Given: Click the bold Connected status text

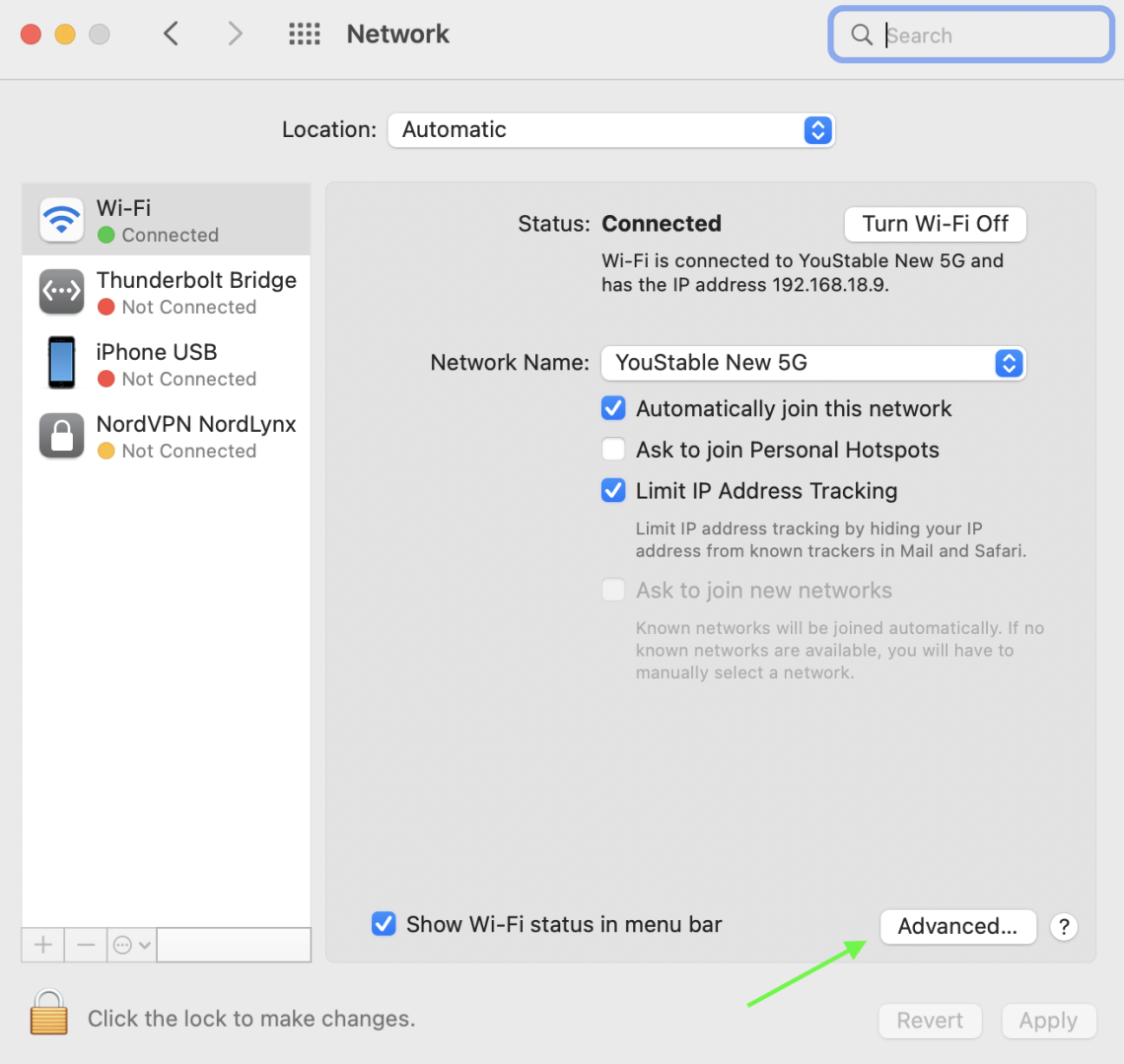Looking at the screenshot, I should pos(661,224).
